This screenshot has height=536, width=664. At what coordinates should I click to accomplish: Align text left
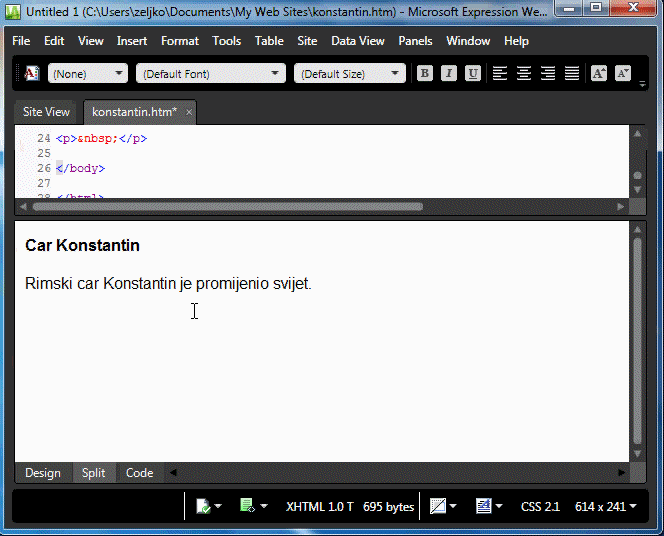500,73
